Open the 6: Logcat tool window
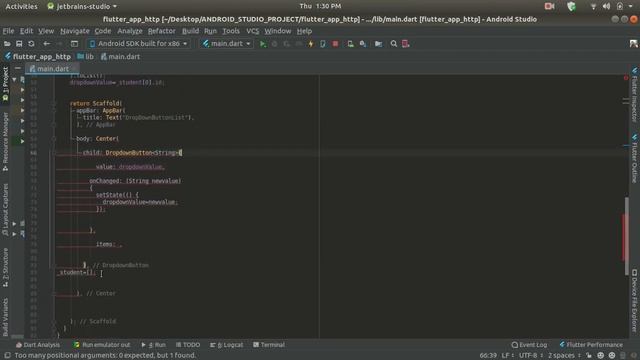Image resolution: width=640 pixels, height=360 pixels. click(227, 345)
